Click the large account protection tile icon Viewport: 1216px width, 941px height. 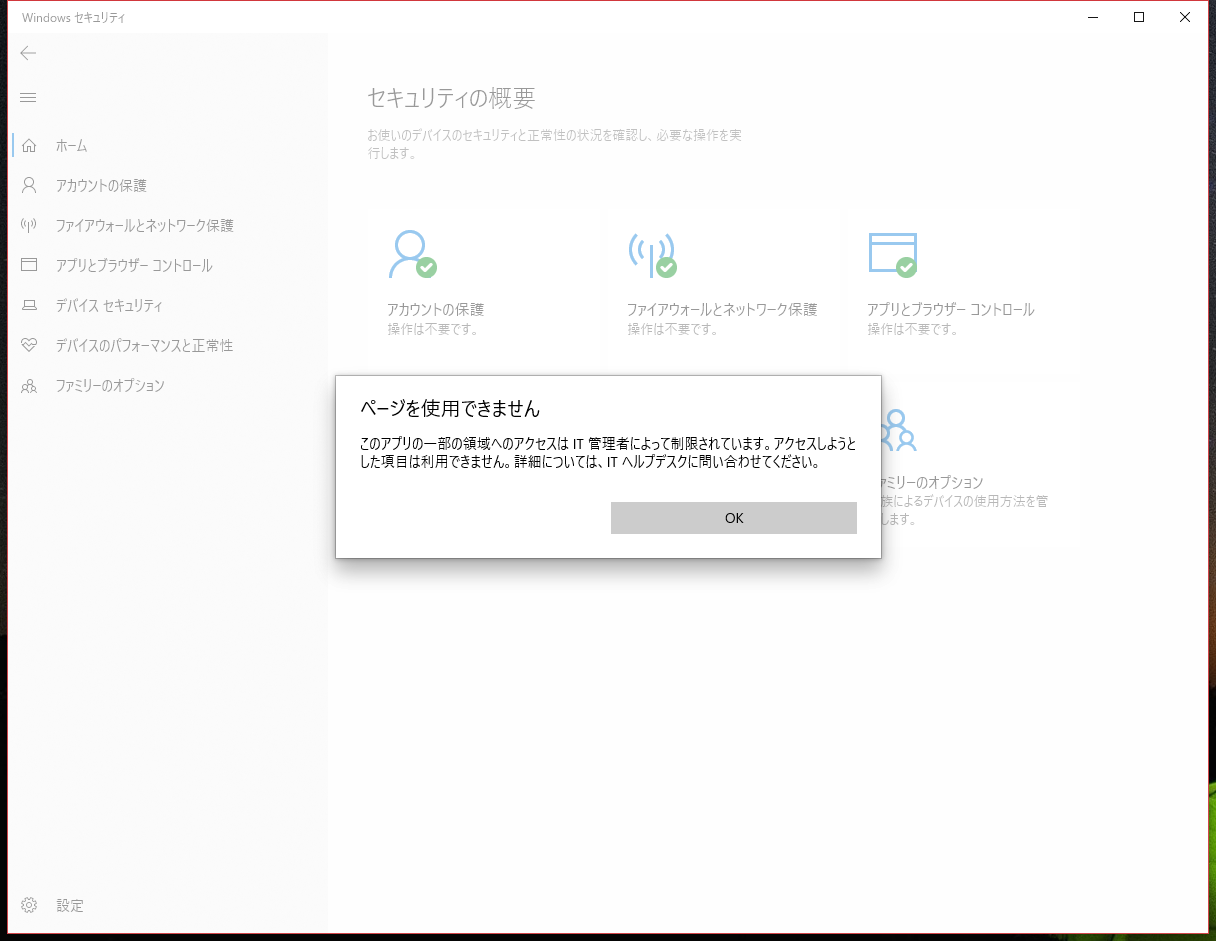[x=412, y=255]
